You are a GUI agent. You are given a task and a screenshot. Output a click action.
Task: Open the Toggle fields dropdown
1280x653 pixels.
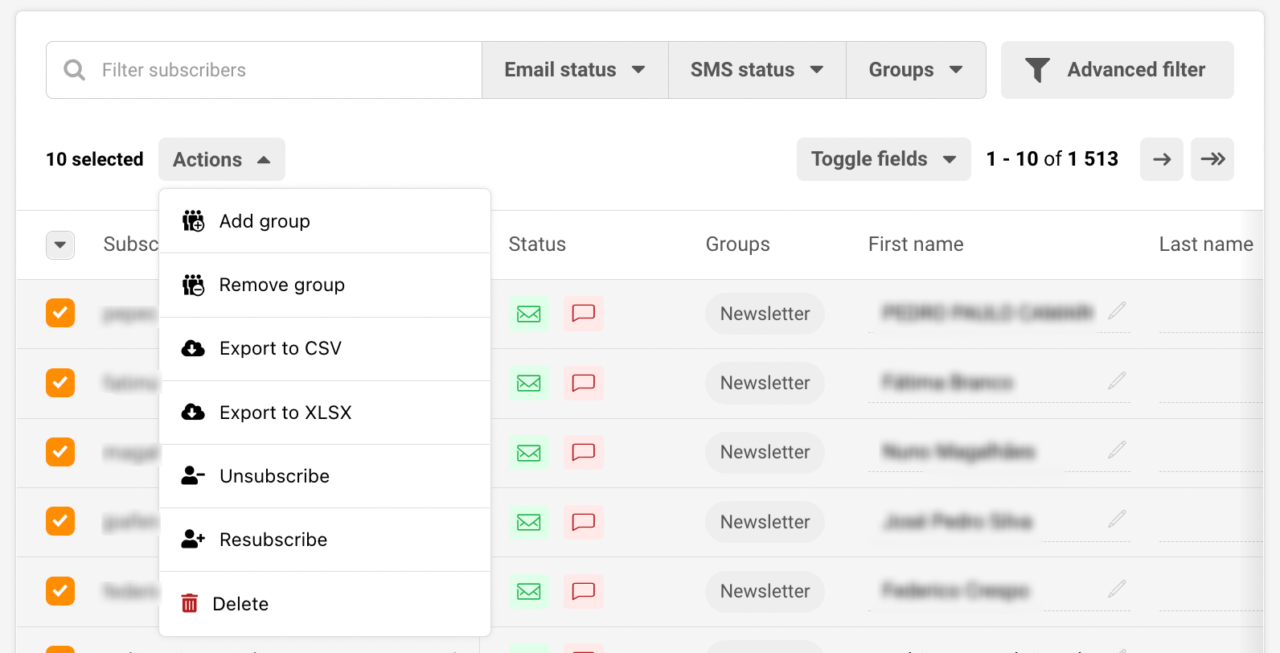pyautogui.click(x=883, y=159)
